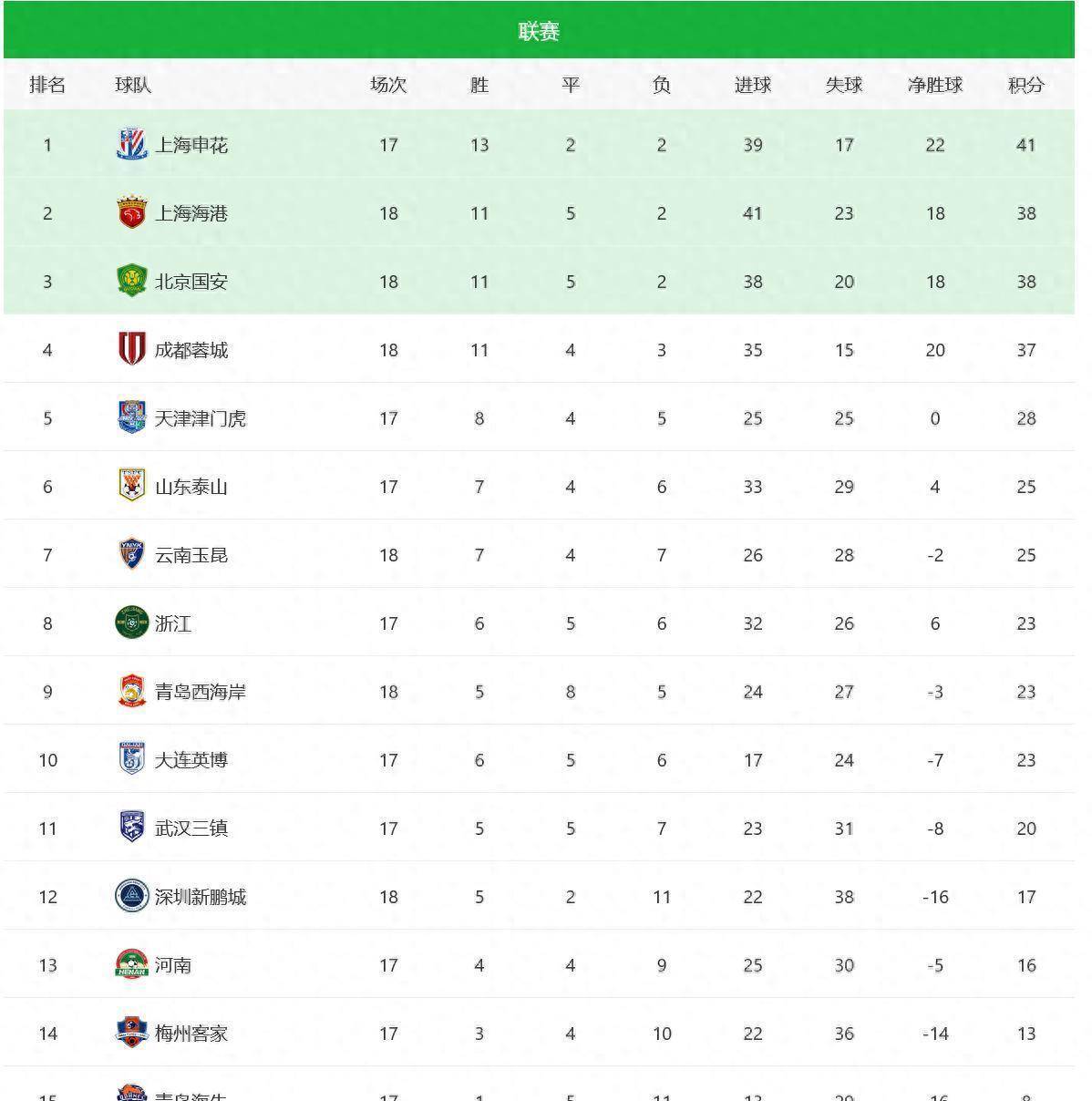
Task: Click the 青岛西海岸 club badge
Action: coord(132,692)
